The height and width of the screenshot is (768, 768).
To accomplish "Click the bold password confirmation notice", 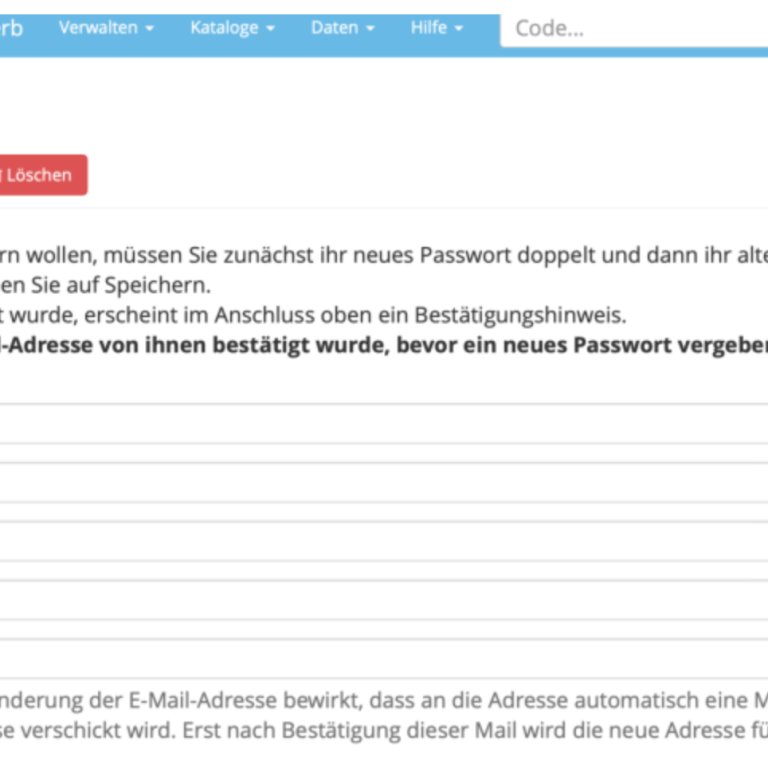I will (384, 345).
